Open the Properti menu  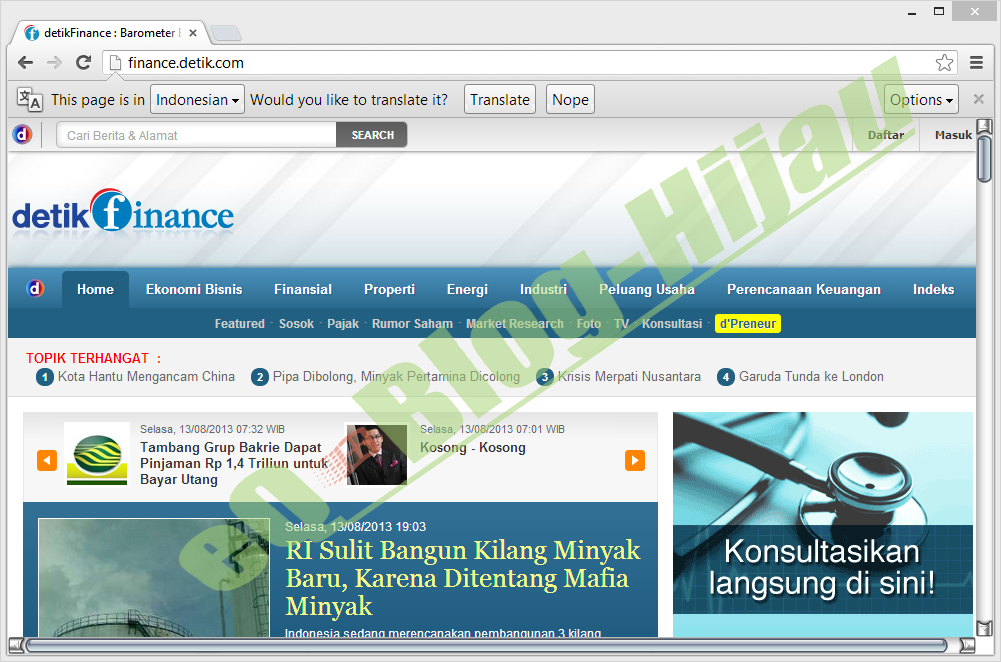click(389, 289)
